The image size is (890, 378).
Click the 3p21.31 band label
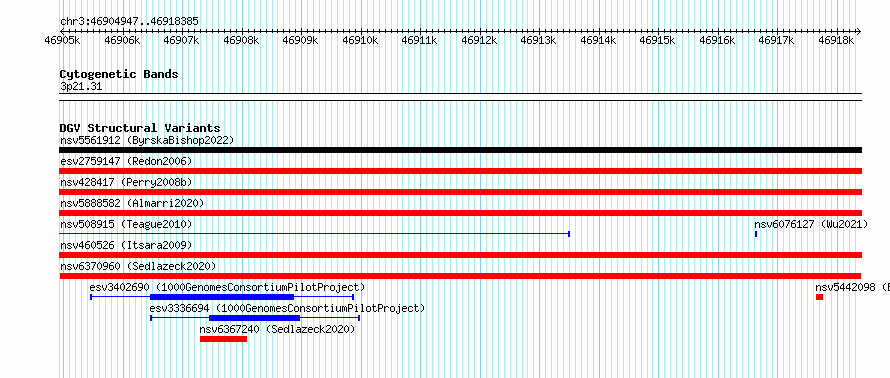click(81, 86)
